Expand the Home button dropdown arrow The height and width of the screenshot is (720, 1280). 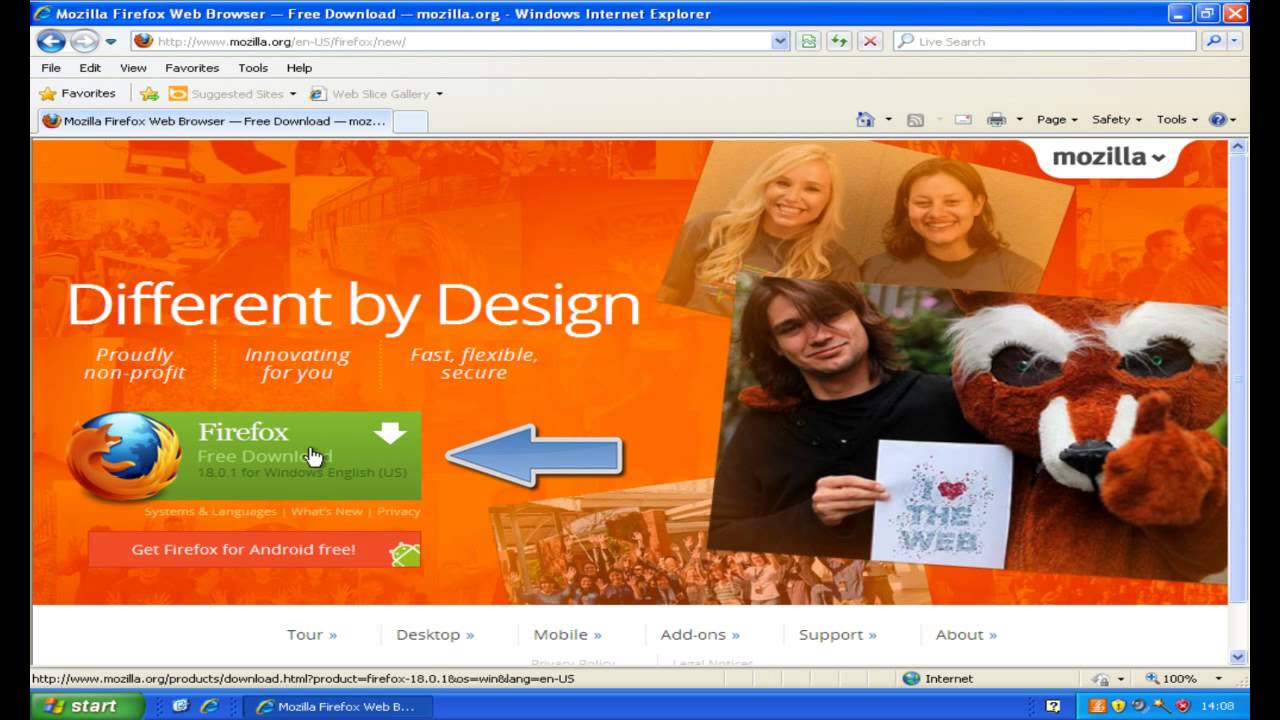[888, 119]
